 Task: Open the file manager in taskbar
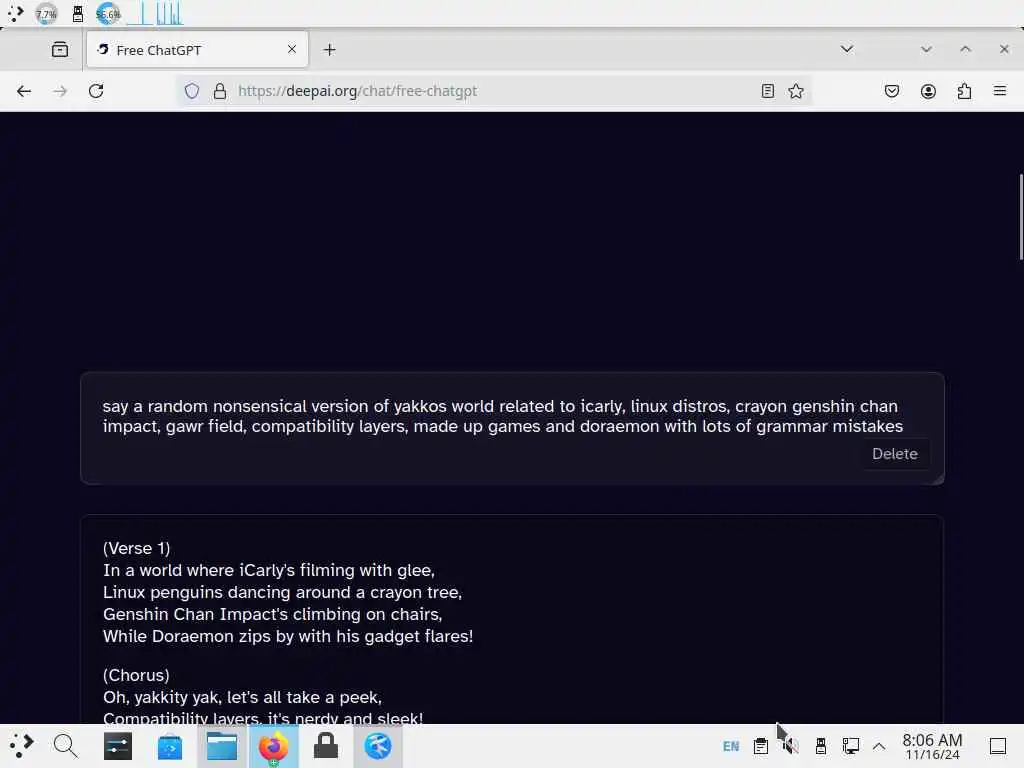click(x=222, y=746)
